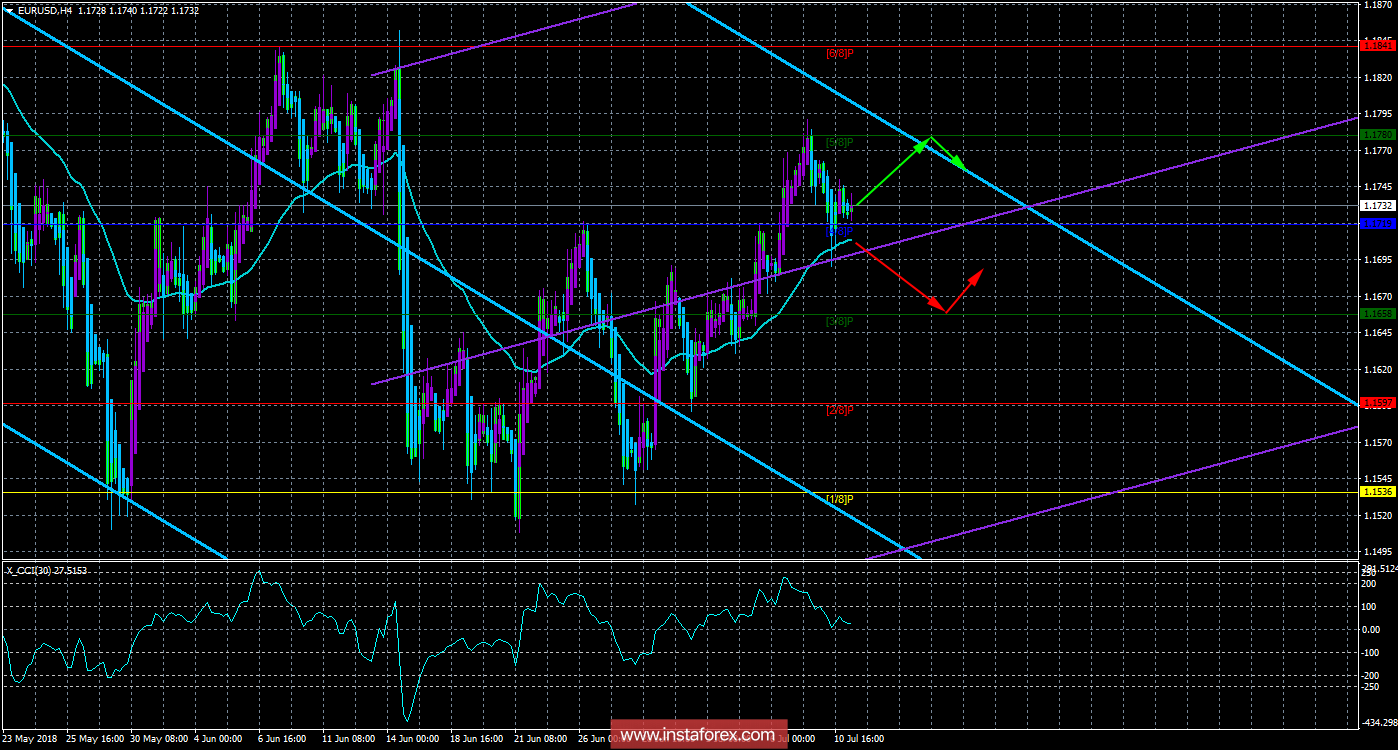Click the [2/8]P Murray level label

click(x=840, y=410)
